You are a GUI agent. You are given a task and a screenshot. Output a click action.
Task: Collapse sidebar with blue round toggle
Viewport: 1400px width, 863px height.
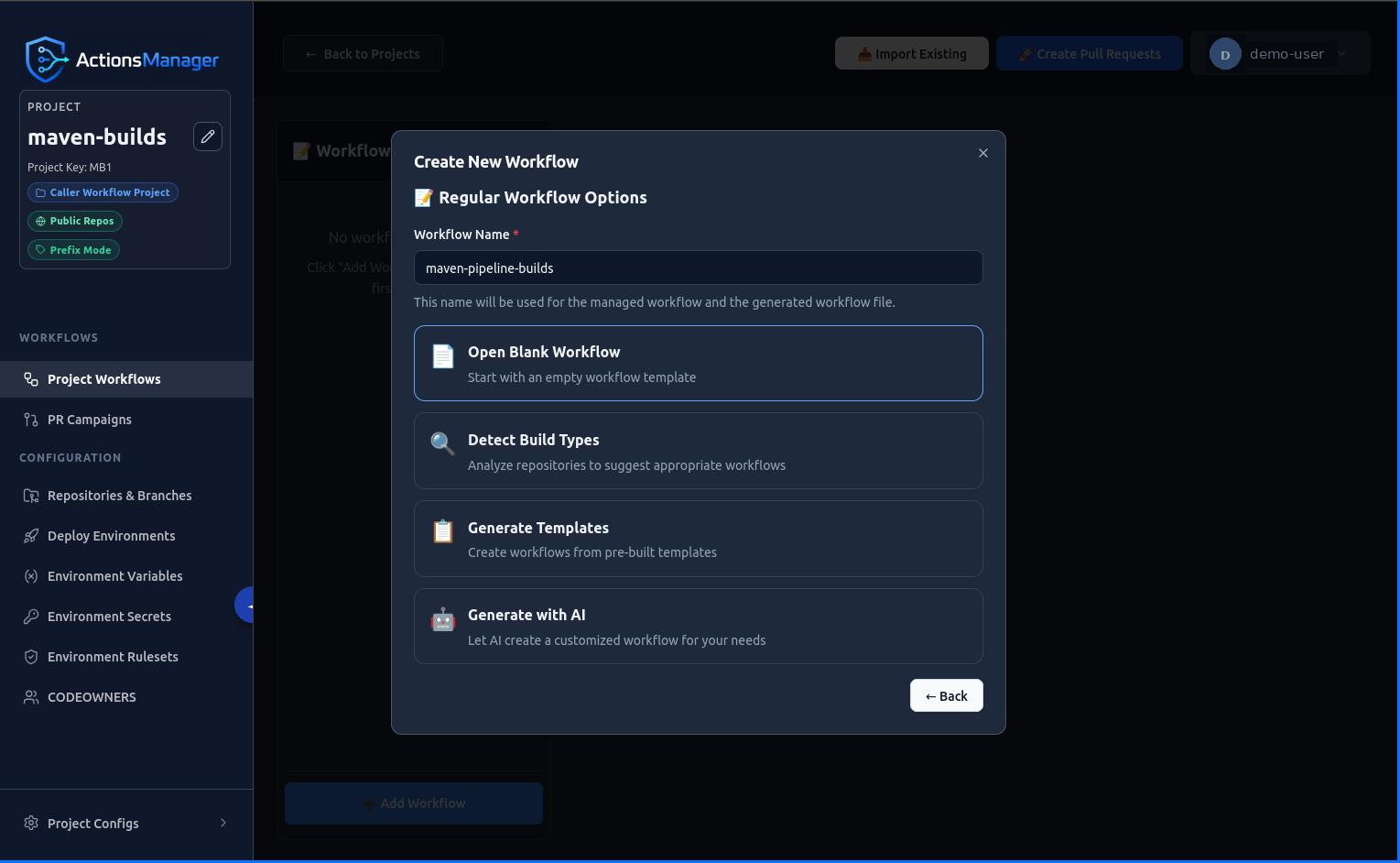(244, 605)
